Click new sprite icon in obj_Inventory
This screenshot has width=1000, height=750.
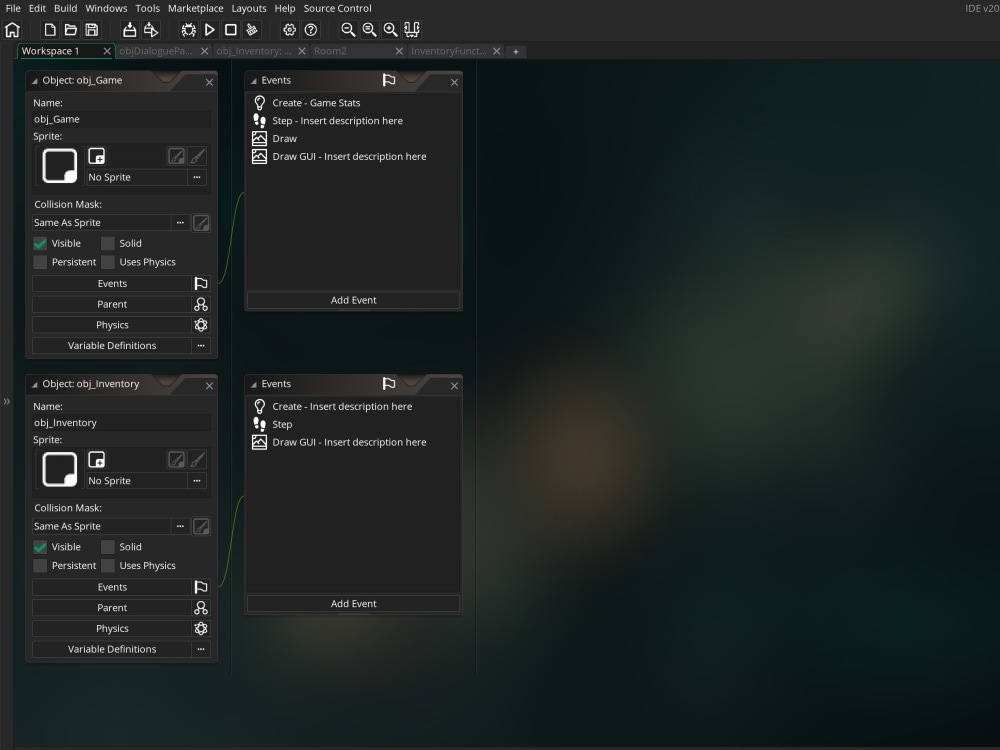click(x=97, y=459)
